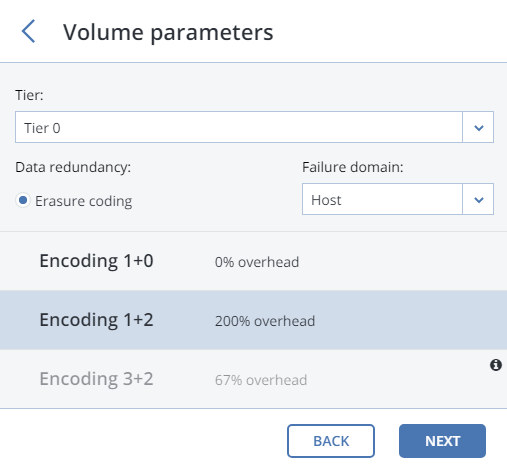Proceed with the NEXT button
Viewport: 507px width, 470px height.
442,441
